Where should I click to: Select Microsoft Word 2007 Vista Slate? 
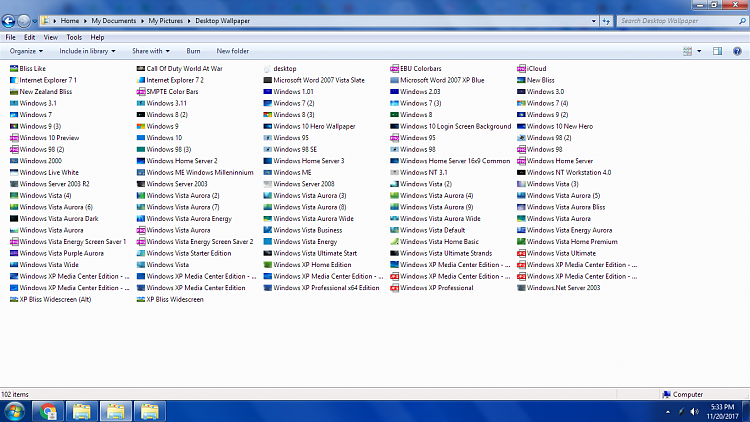pyautogui.click(x=314, y=80)
